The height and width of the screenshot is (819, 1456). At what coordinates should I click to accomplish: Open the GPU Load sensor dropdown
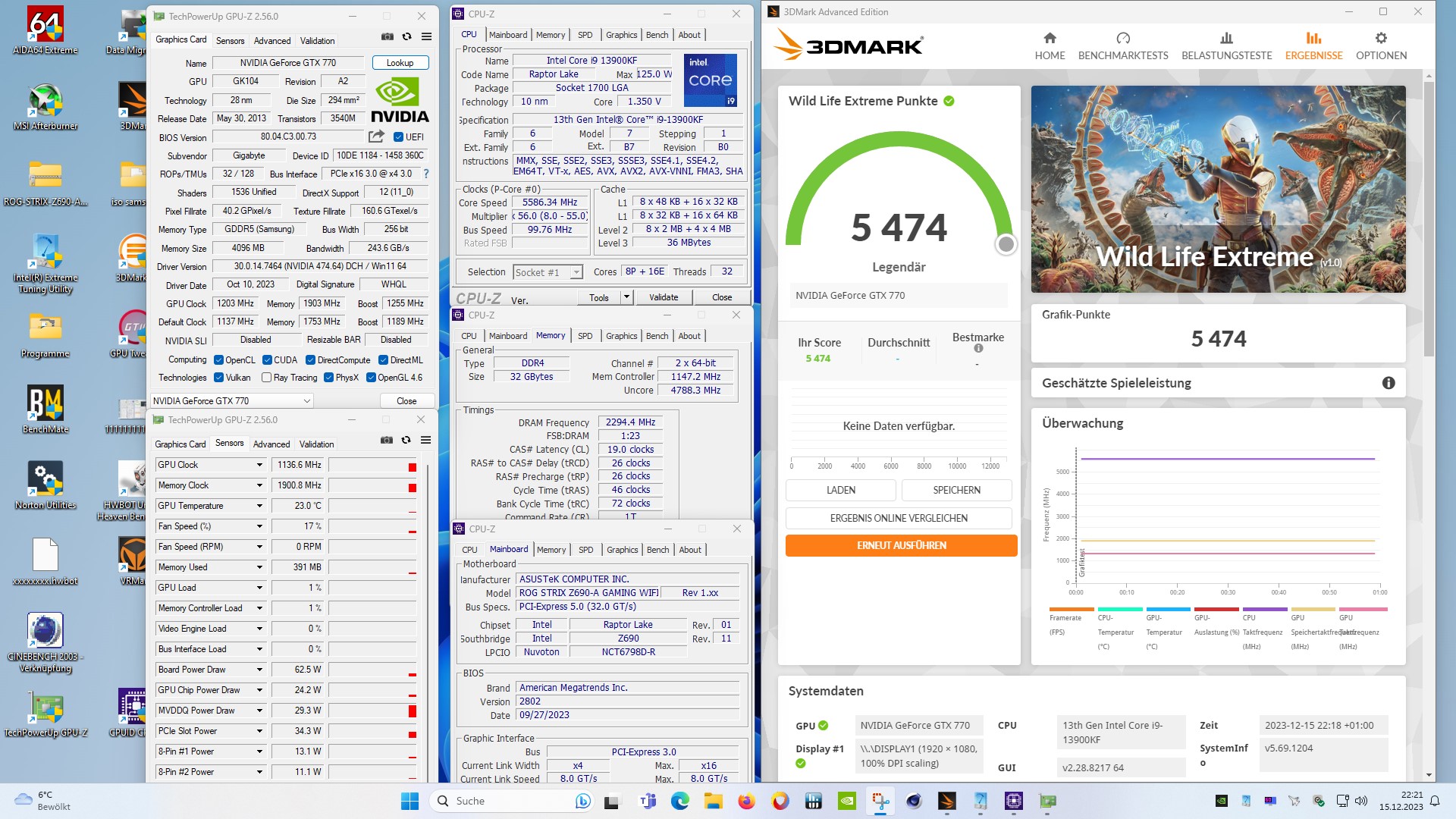pos(259,588)
